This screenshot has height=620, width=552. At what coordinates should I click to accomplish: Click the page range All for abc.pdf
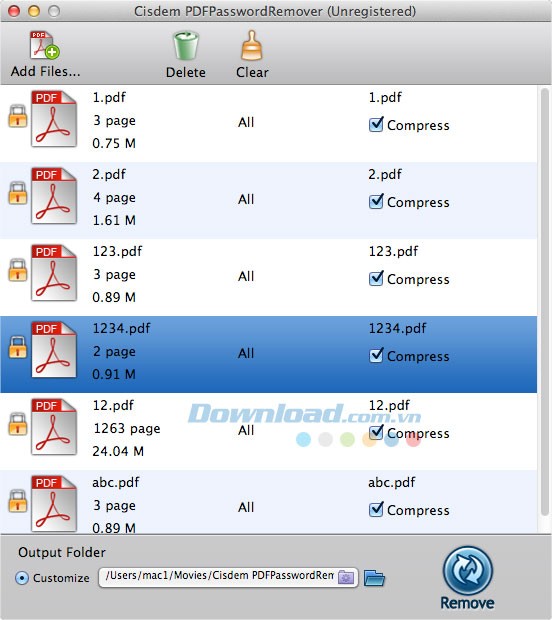pyautogui.click(x=246, y=507)
